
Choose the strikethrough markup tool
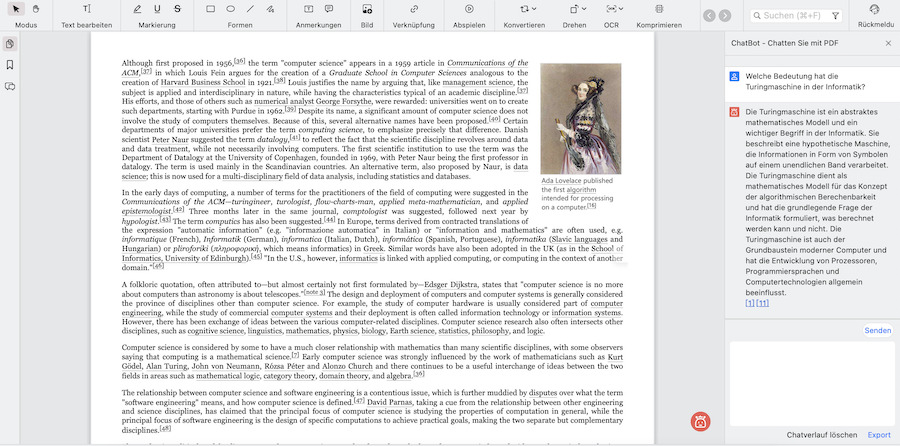pyautogui.click(x=177, y=8)
